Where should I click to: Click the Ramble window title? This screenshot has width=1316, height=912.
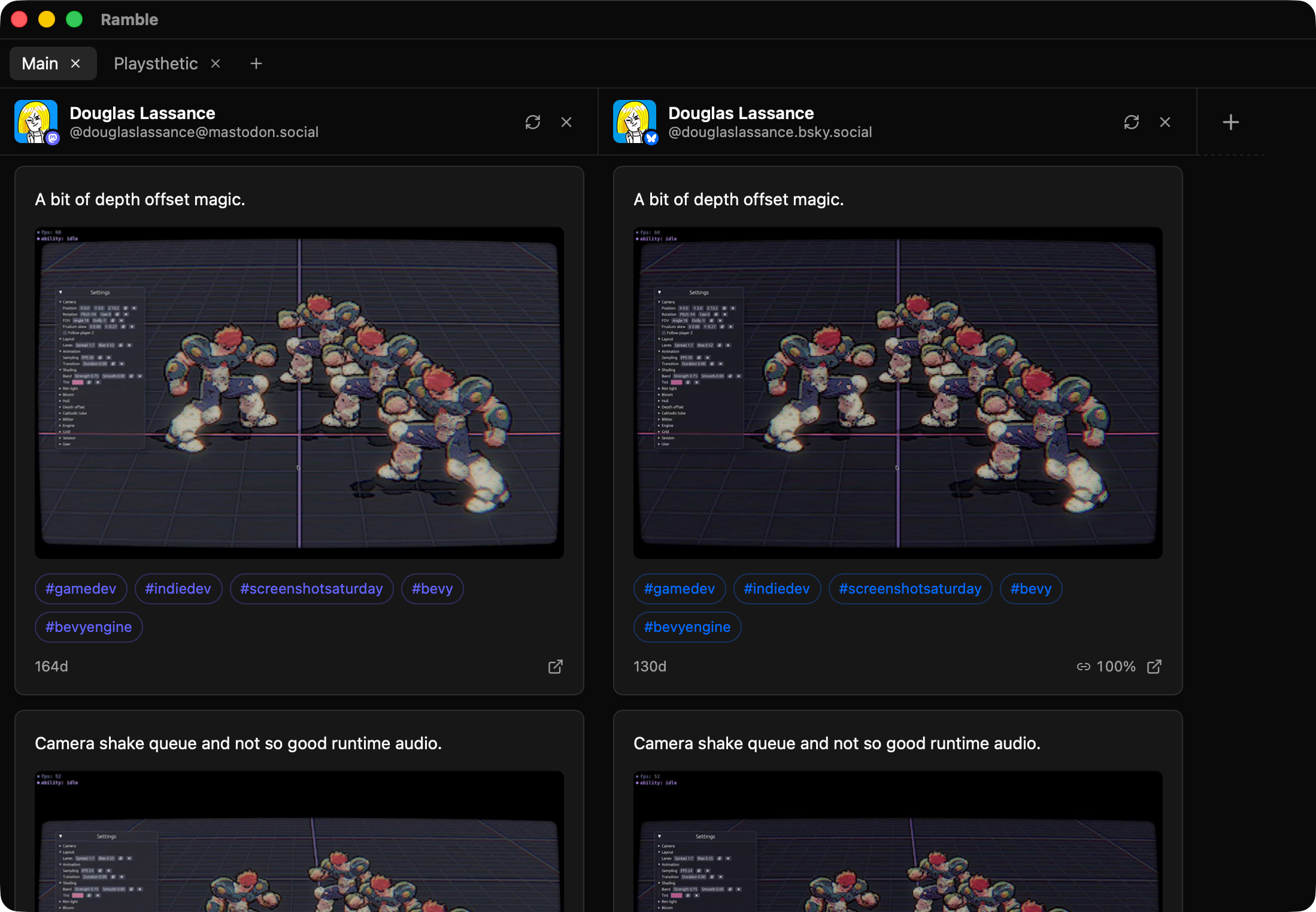click(x=129, y=20)
